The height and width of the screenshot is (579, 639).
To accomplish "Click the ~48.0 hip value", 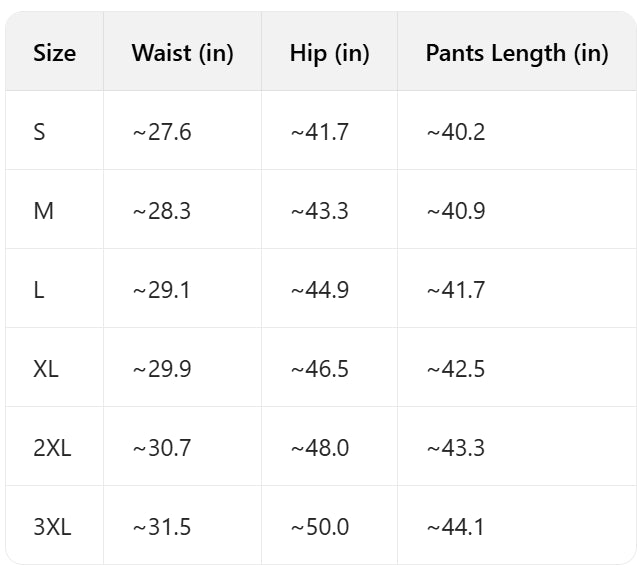I will (x=319, y=448).
